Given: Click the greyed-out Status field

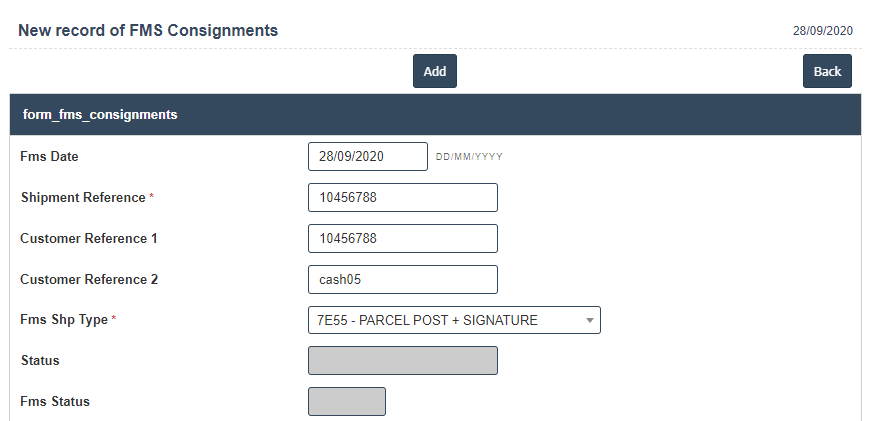Looking at the screenshot, I should point(402,361).
